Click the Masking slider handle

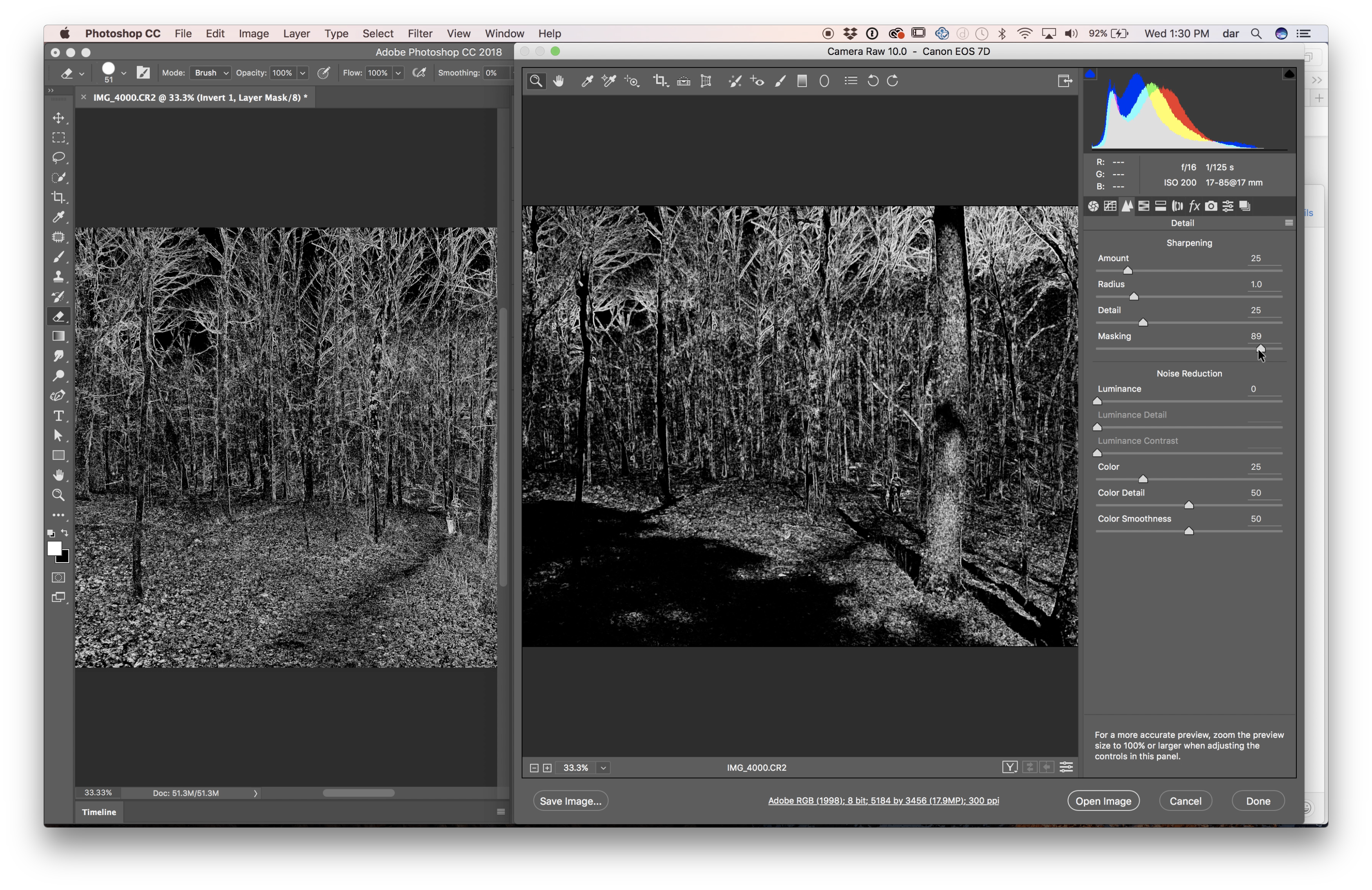click(x=1260, y=348)
